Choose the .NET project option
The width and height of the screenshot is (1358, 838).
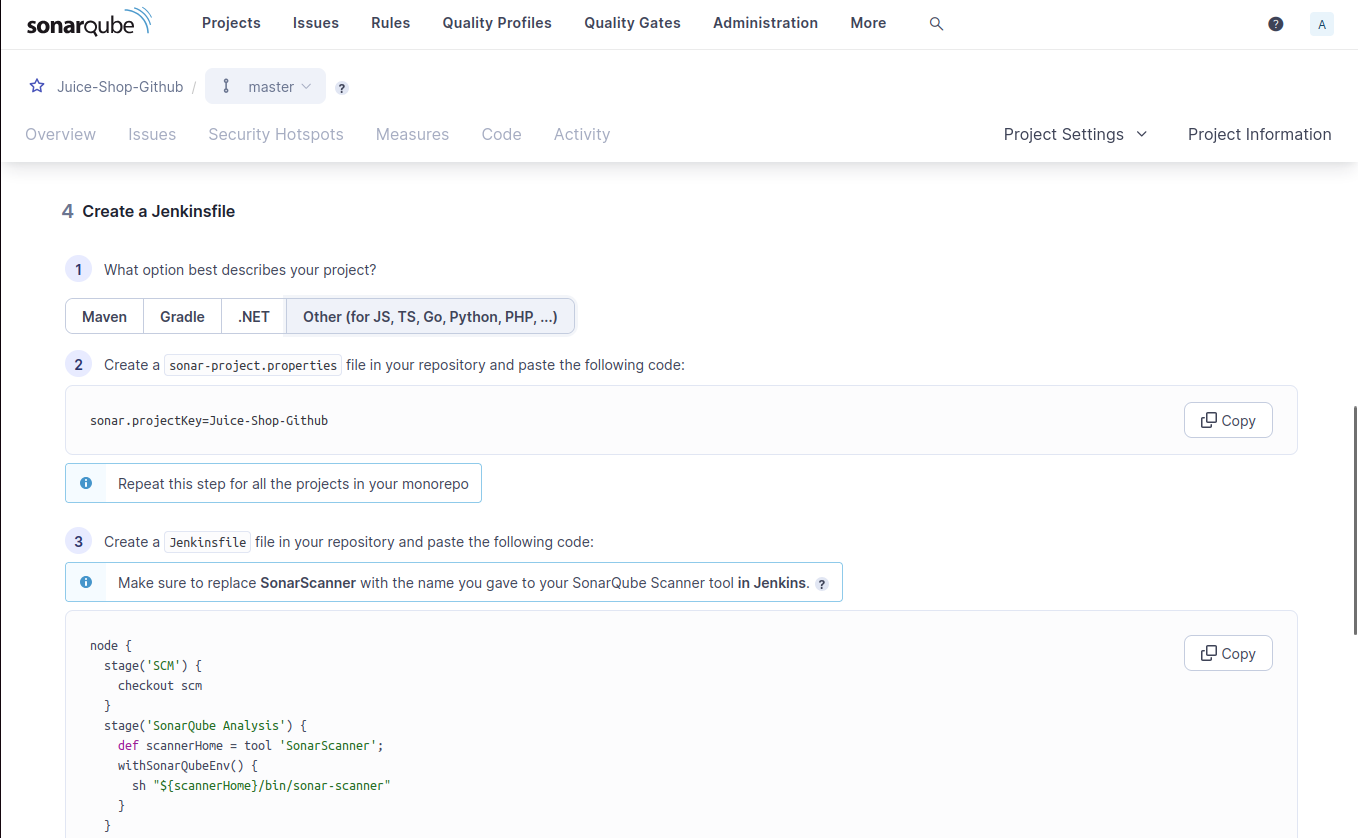(x=253, y=316)
